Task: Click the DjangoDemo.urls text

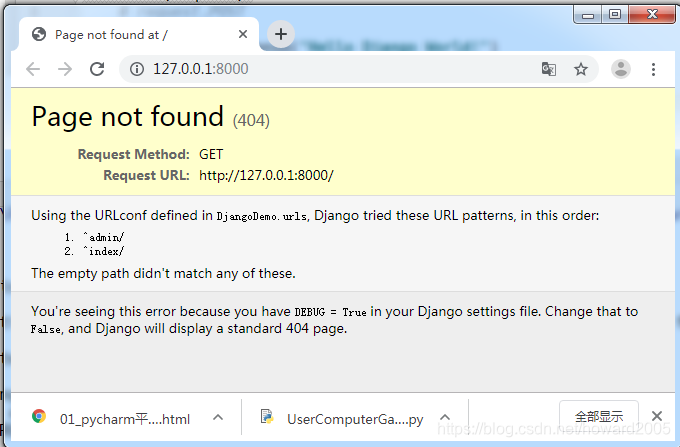Action: tap(262, 216)
